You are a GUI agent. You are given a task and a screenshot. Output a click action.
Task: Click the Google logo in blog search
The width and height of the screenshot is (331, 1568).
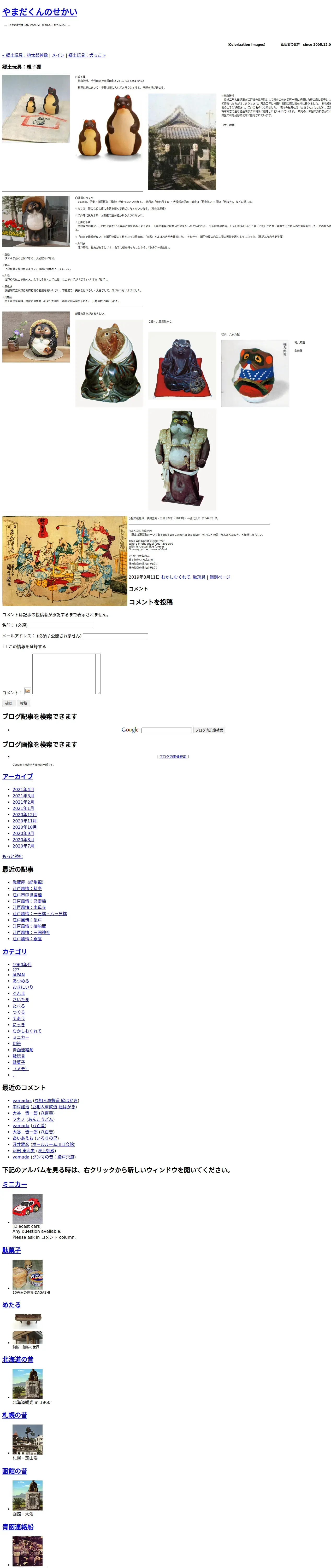tap(130, 730)
